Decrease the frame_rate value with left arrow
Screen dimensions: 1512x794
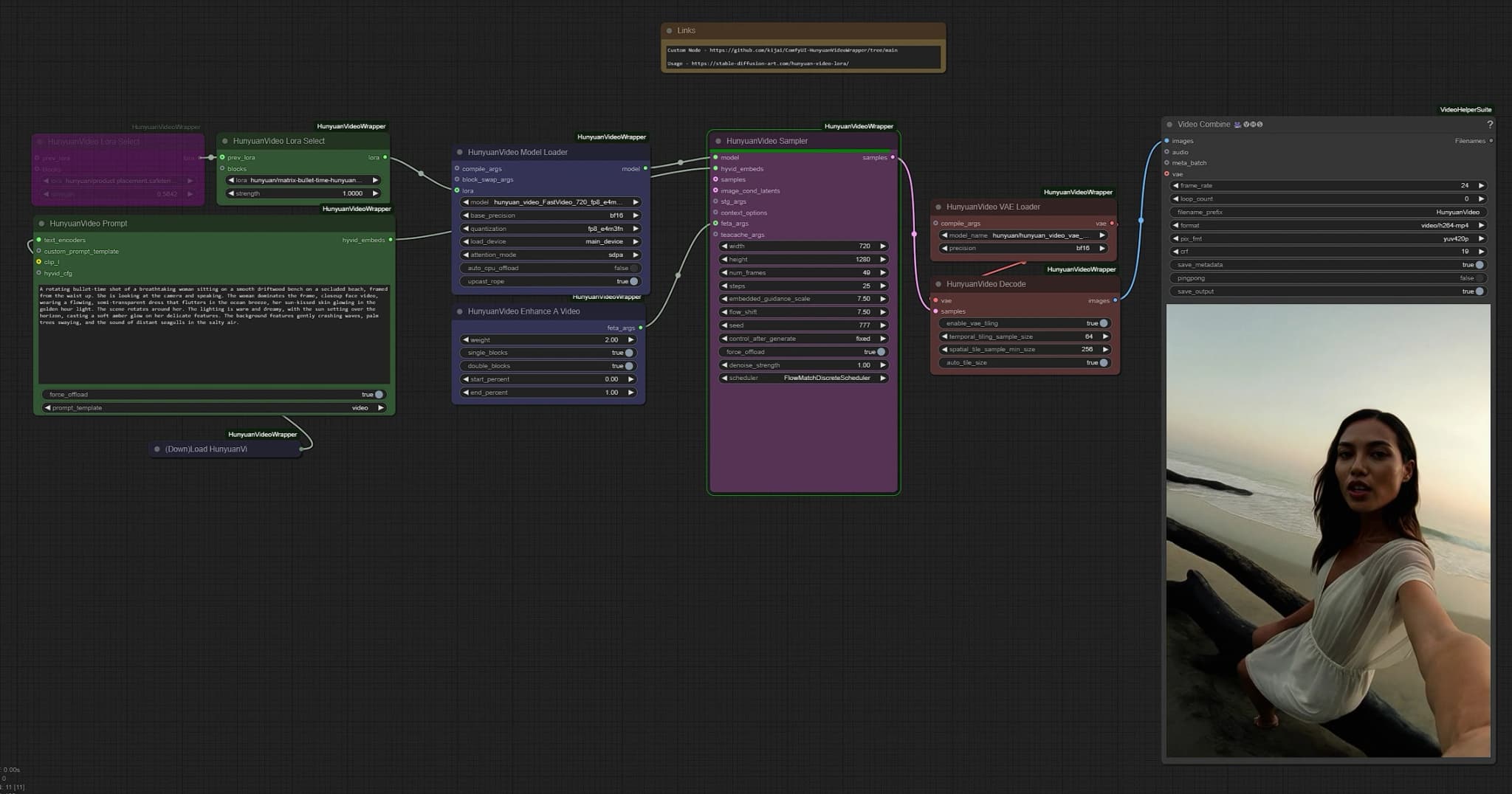click(x=1176, y=186)
